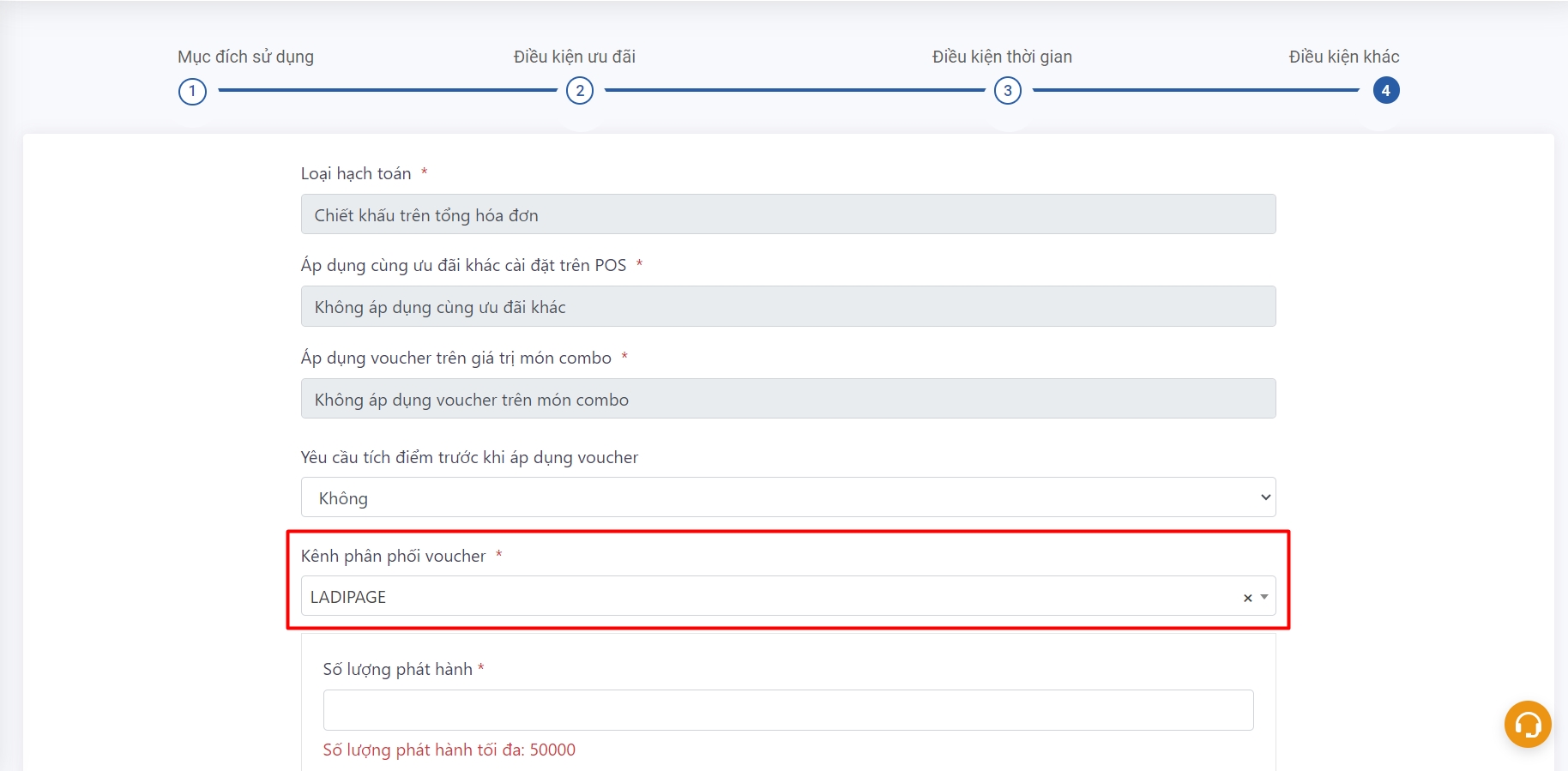Click the step 1 circle in the stepper

point(192,91)
